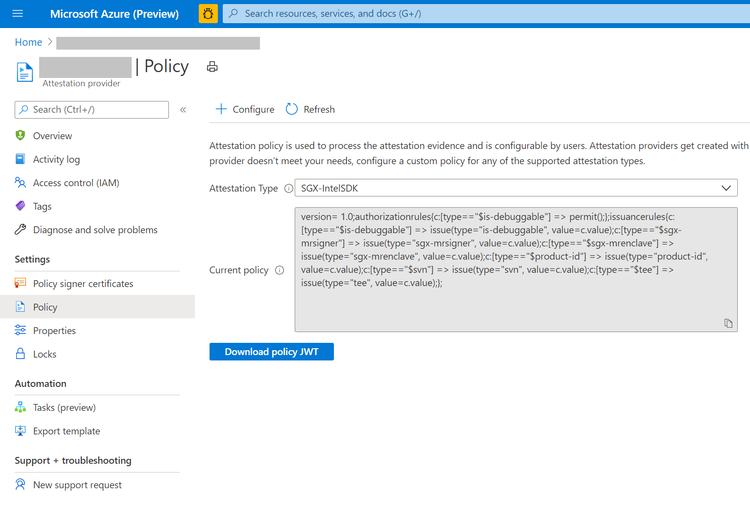Select Access control (IAM)

coord(76,183)
